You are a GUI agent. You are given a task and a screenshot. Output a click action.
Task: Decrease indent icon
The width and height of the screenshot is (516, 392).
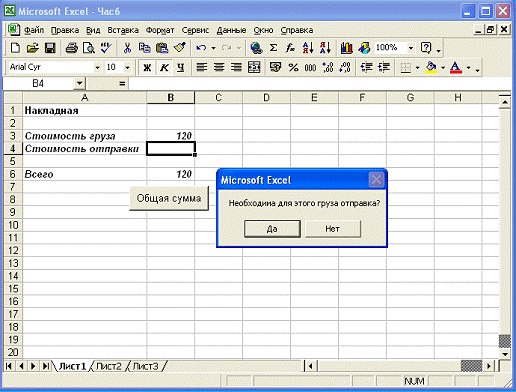tap(366, 67)
